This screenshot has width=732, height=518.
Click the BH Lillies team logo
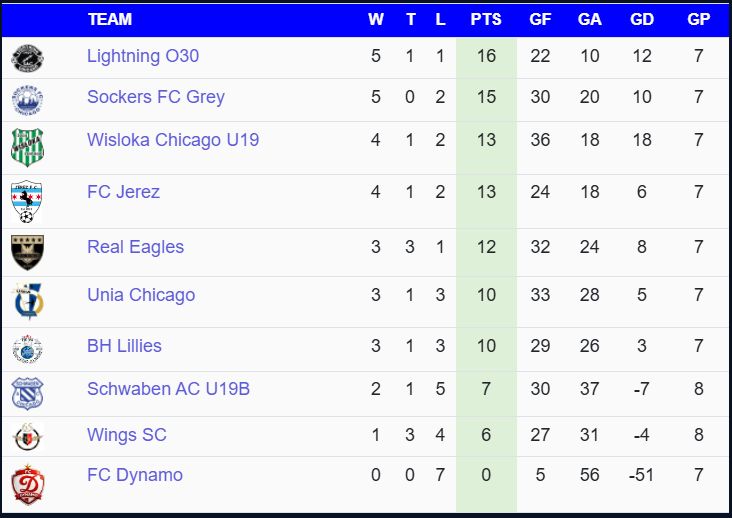pyautogui.click(x=27, y=349)
